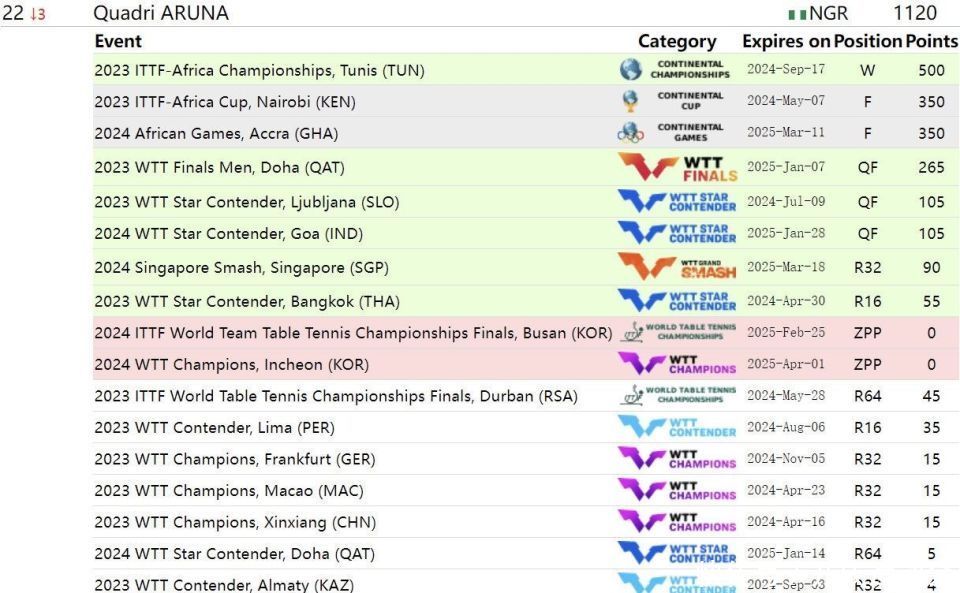
Task: Click Lima's WTT Contender logo
Action: (677, 427)
